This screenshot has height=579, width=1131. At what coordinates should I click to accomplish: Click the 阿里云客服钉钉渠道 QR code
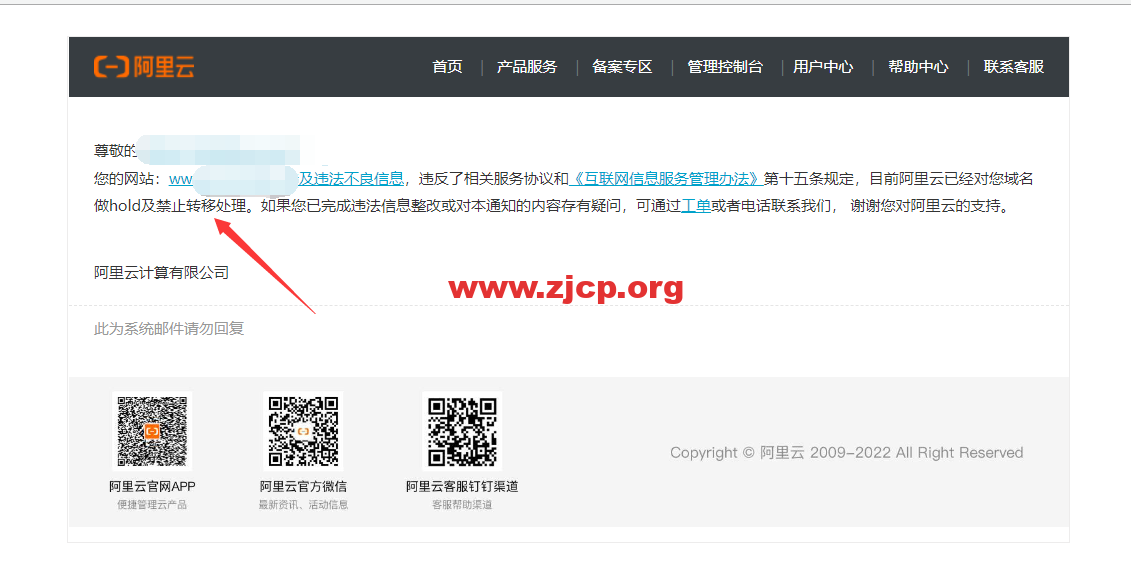462,430
